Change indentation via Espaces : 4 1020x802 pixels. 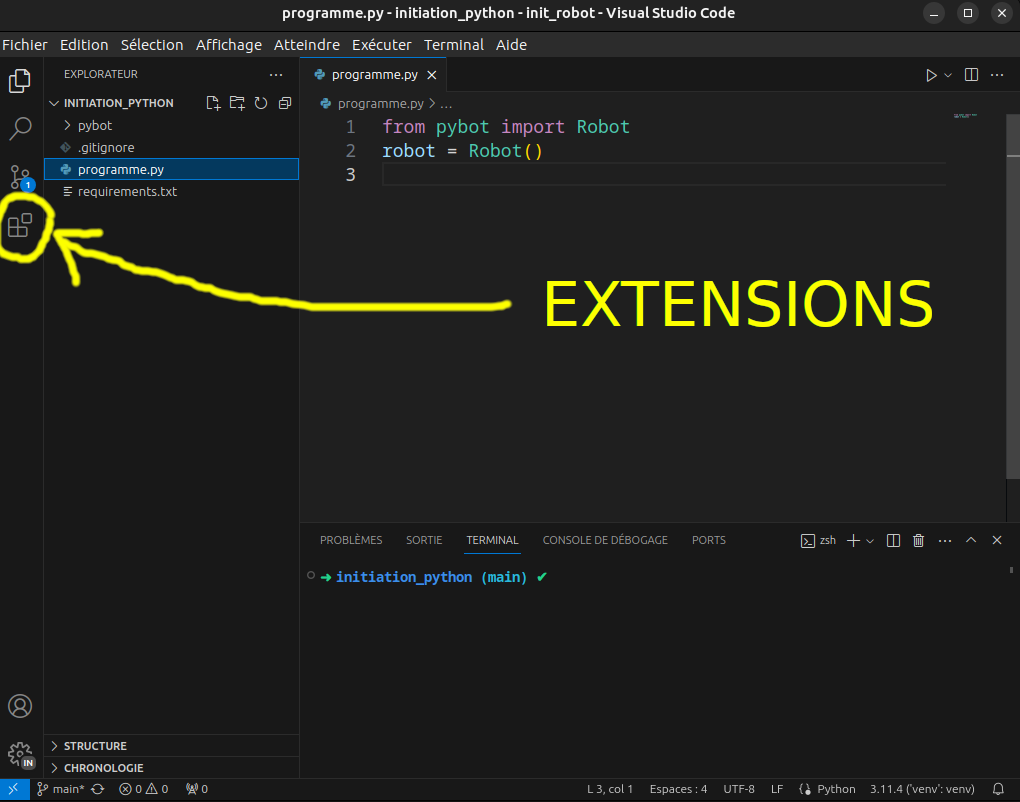coord(678,789)
